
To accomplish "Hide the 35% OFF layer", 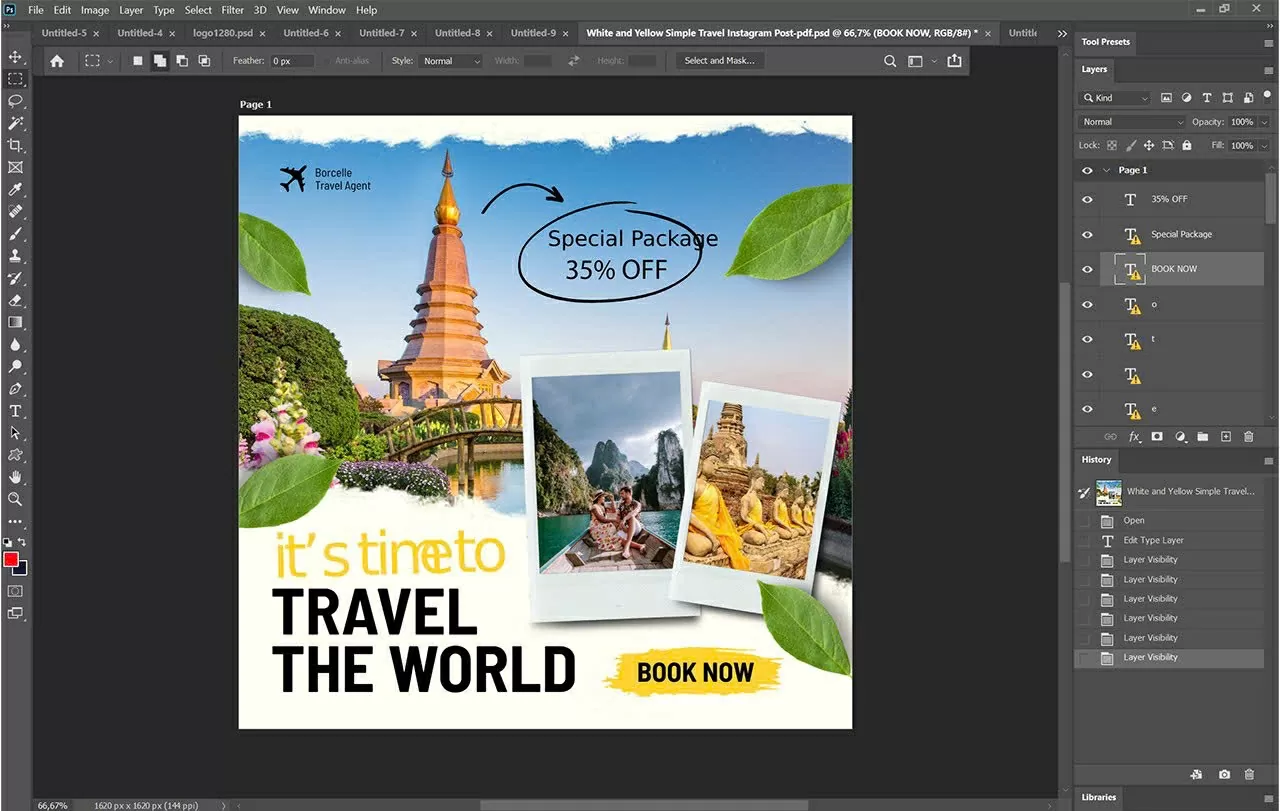I will [x=1087, y=200].
